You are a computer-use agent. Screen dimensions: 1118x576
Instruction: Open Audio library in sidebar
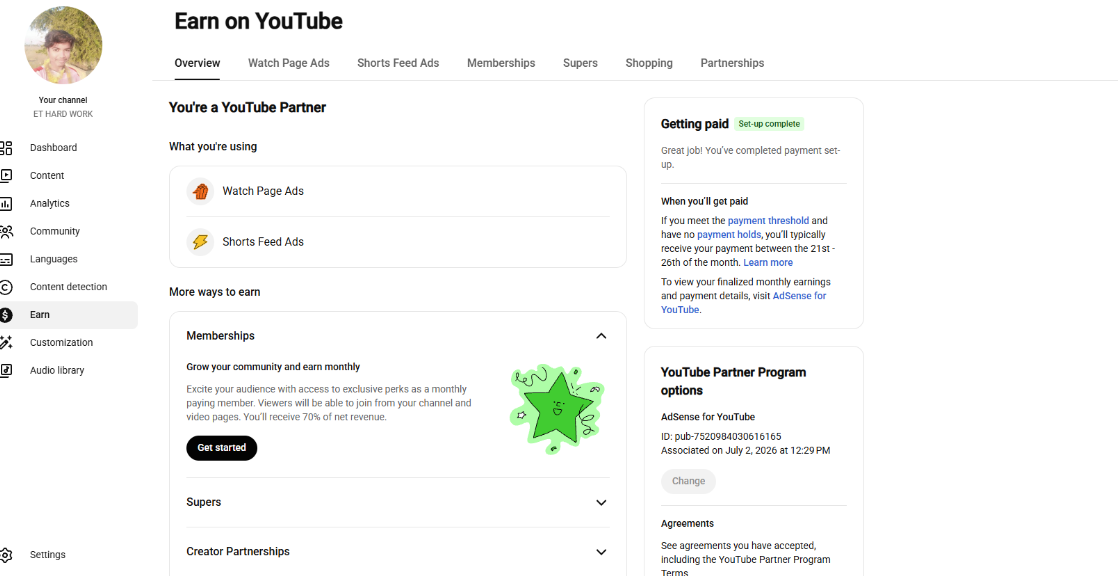(x=57, y=370)
